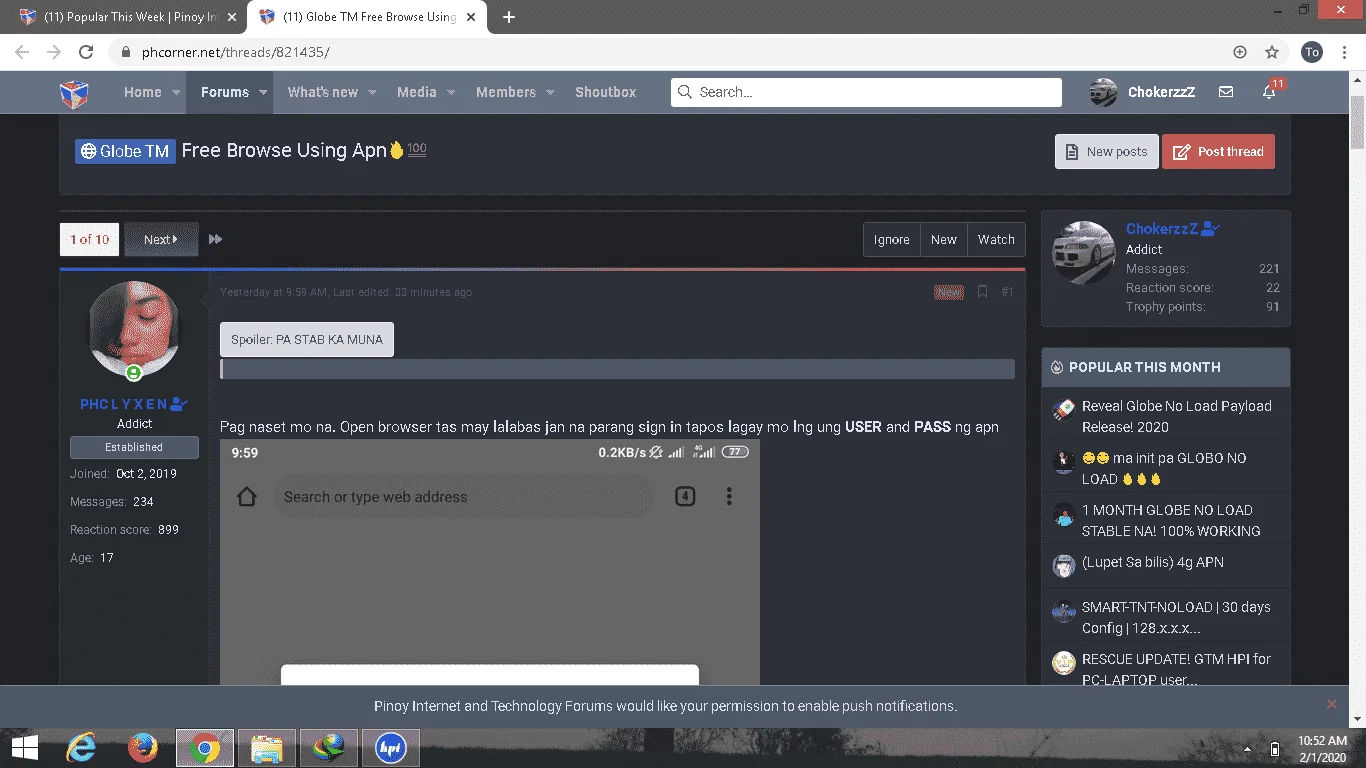Open PHCLYXEN's profile link

point(124,404)
